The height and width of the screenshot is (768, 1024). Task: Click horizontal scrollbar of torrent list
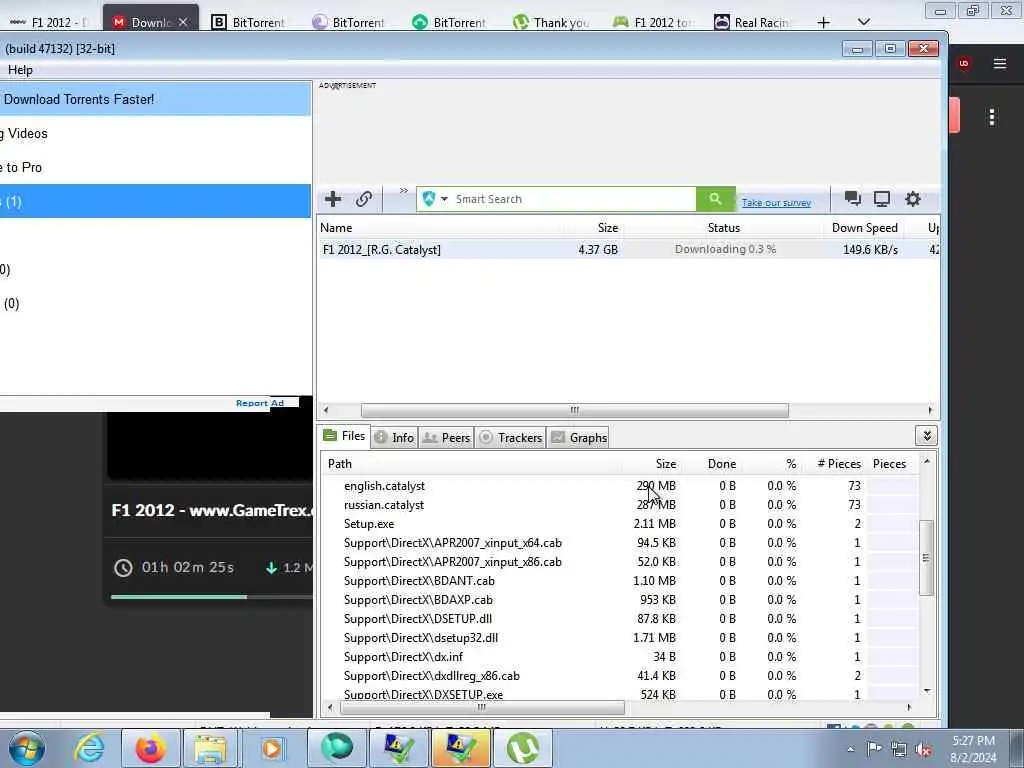coord(575,410)
